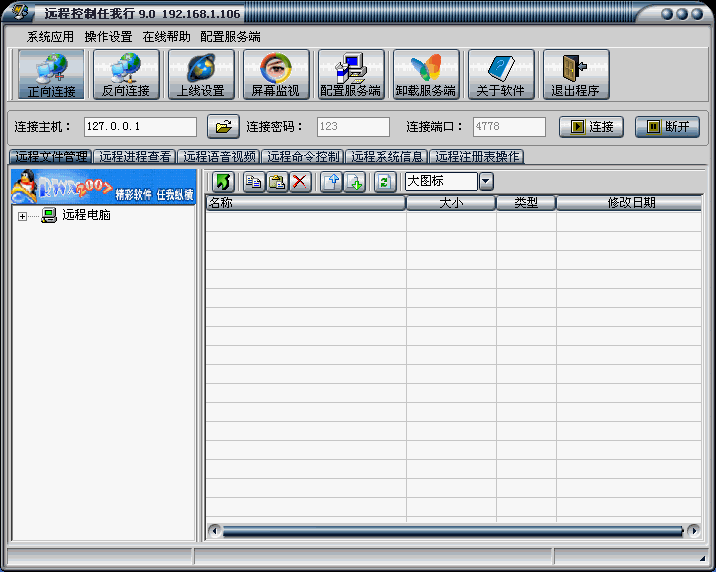Expand the 远程电脑 tree node

pos(22,216)
